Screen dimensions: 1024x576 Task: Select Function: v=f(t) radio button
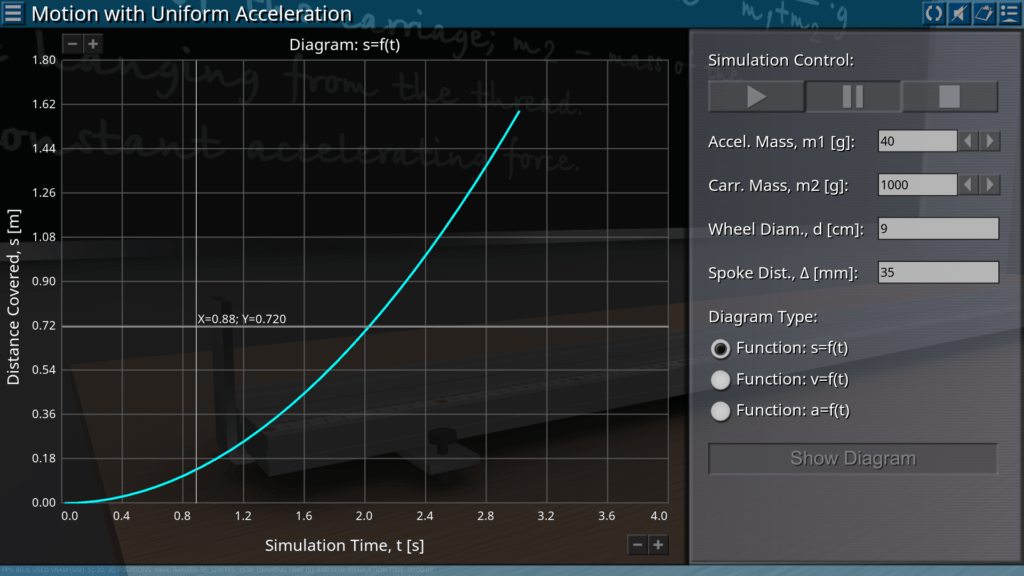tap(719, 379)
